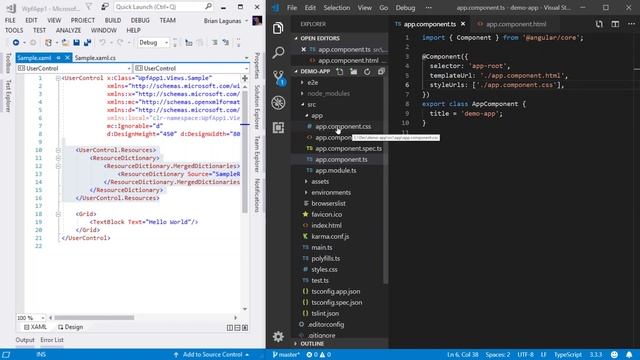Open Selection menu in VS Code

337,8
